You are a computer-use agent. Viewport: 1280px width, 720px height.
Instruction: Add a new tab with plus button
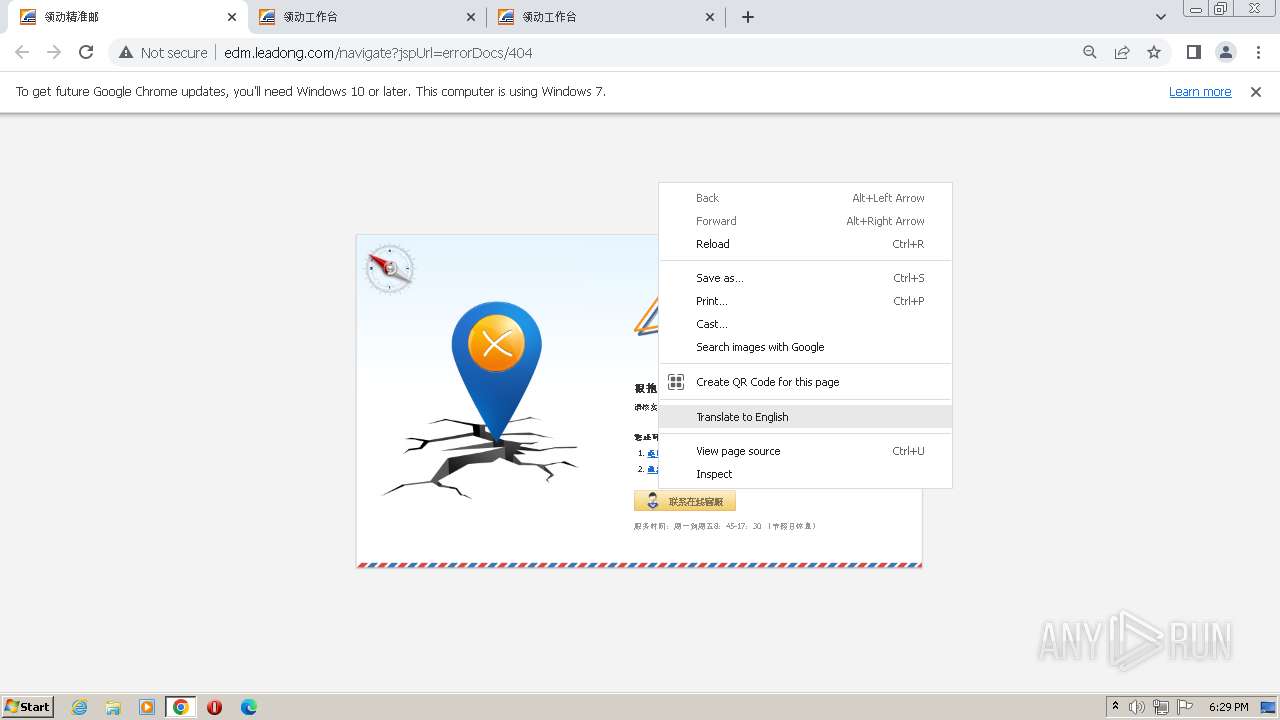[748, 17]
